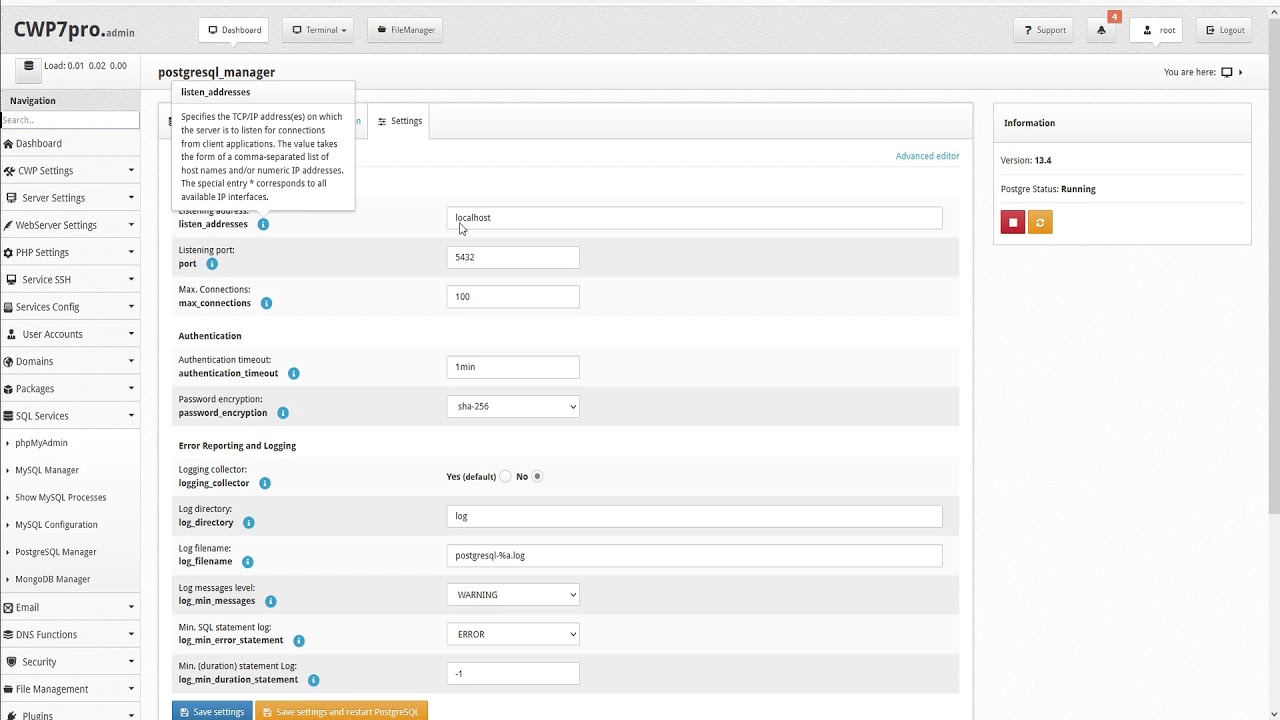Screen dimensions: 1280x720
Task: Click info icon next to password_encryption
Action: pyautogui.click(x=283, y=413)
